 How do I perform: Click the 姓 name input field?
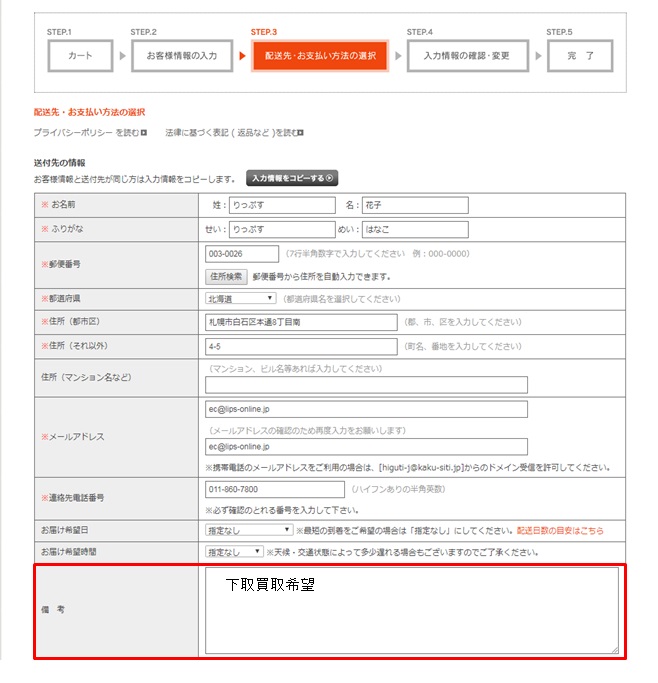click(281, 205)
